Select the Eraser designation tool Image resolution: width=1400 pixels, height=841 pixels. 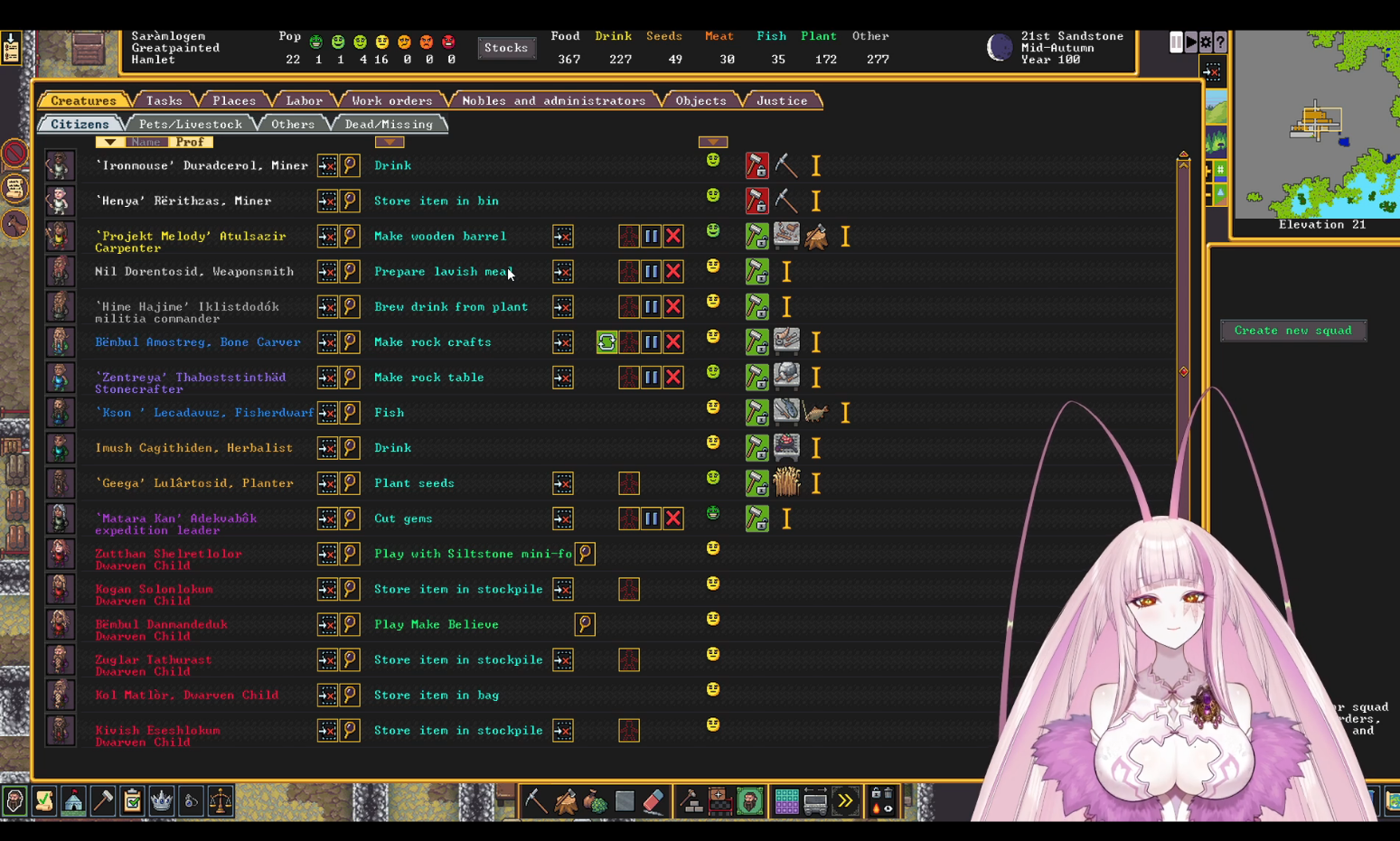pyautogui.click(x=653, y=800)
